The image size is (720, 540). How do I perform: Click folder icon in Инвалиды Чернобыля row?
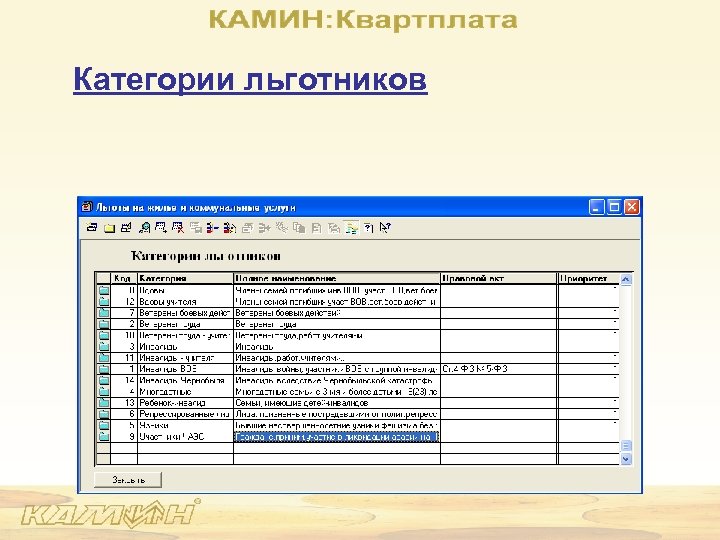coord(104,380)
